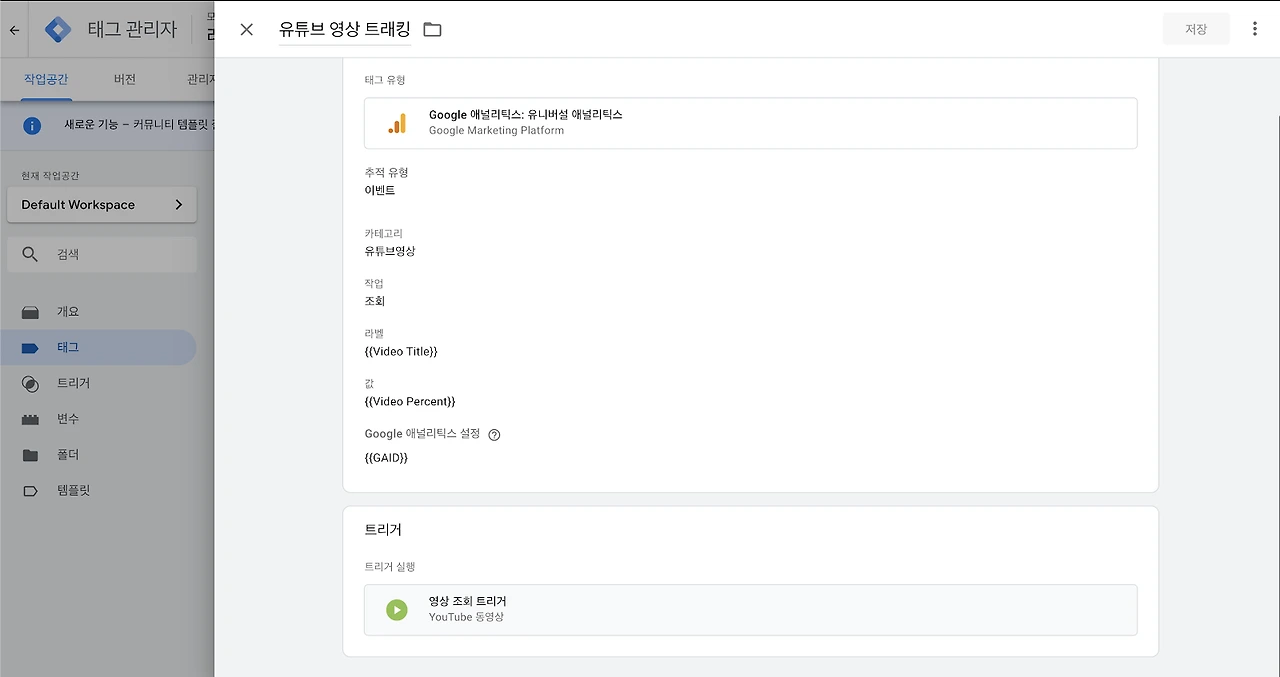Click the 검색 search field
Image resolution: width=1280 pixels, height=677 pixels.
[x=102, y=255]
